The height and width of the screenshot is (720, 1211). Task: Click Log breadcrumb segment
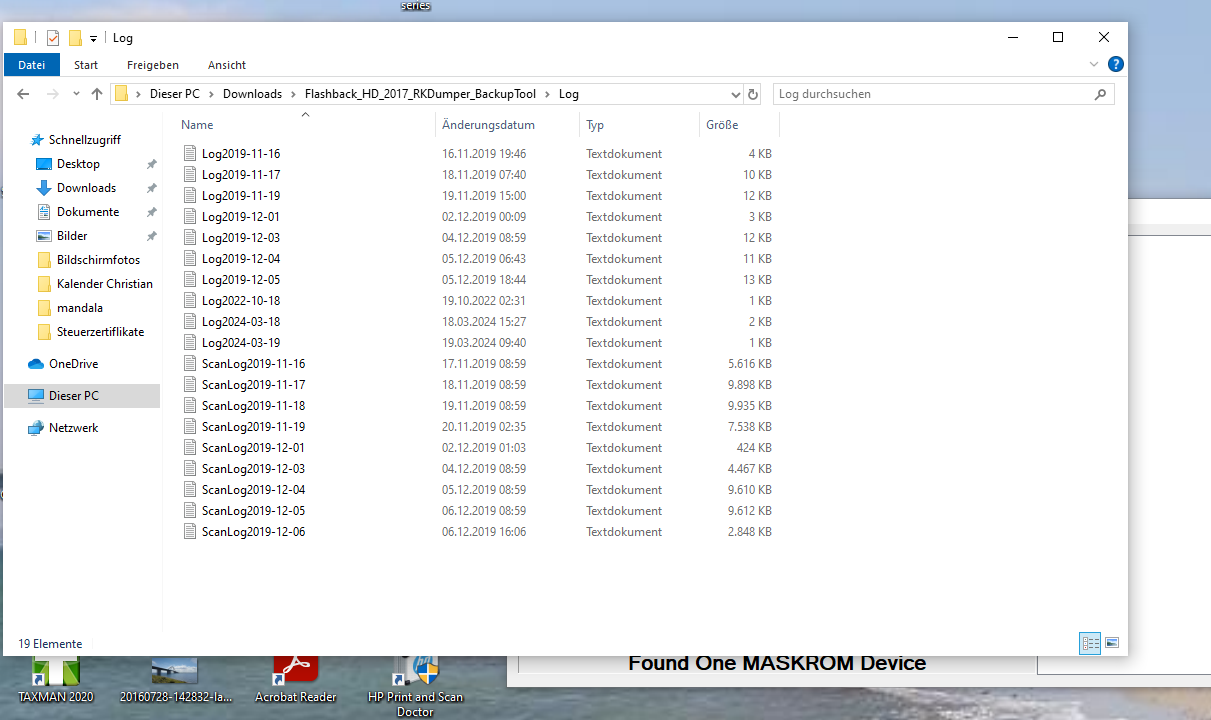tap(568, 94)
